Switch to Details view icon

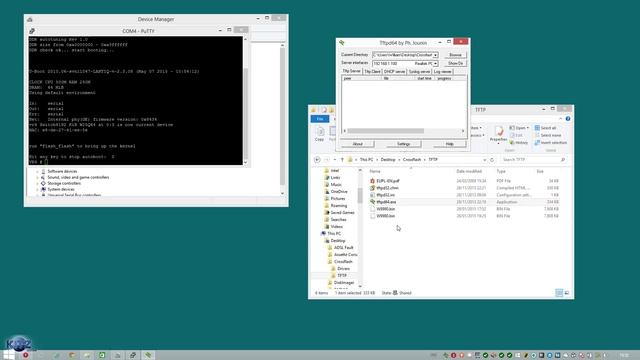pos(559,293)
